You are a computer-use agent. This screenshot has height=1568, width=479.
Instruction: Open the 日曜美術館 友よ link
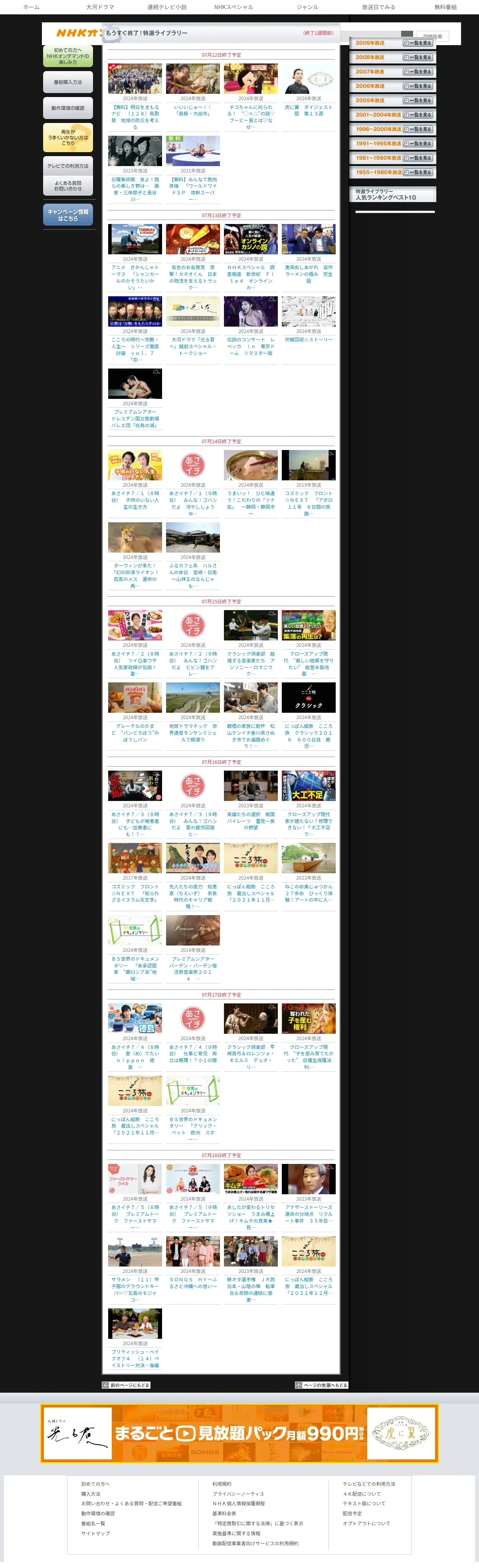135,189
